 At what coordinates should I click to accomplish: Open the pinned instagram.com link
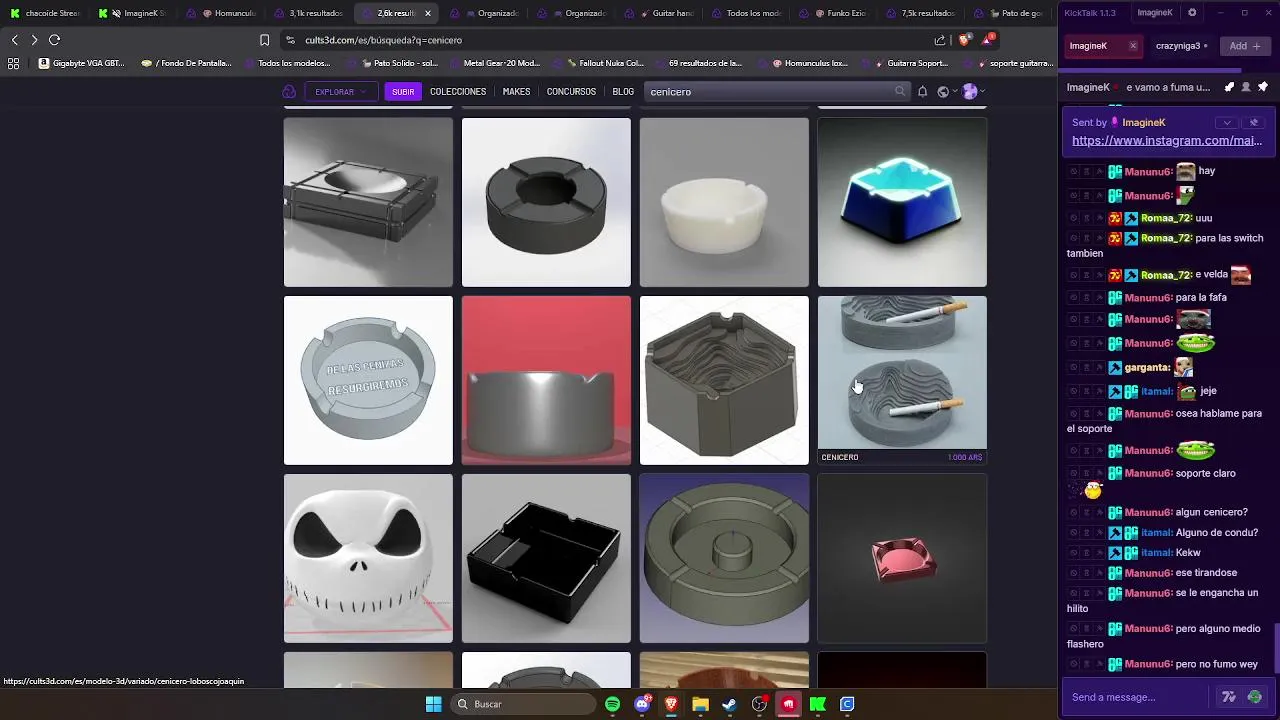(x=1167, y=141)
